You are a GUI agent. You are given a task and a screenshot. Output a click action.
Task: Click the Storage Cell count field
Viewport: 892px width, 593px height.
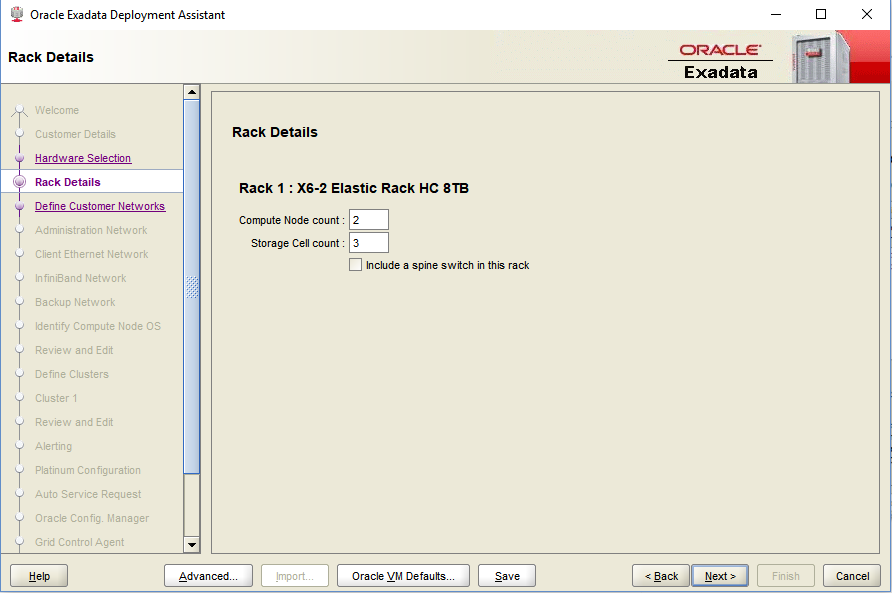[x=368, y=243]
